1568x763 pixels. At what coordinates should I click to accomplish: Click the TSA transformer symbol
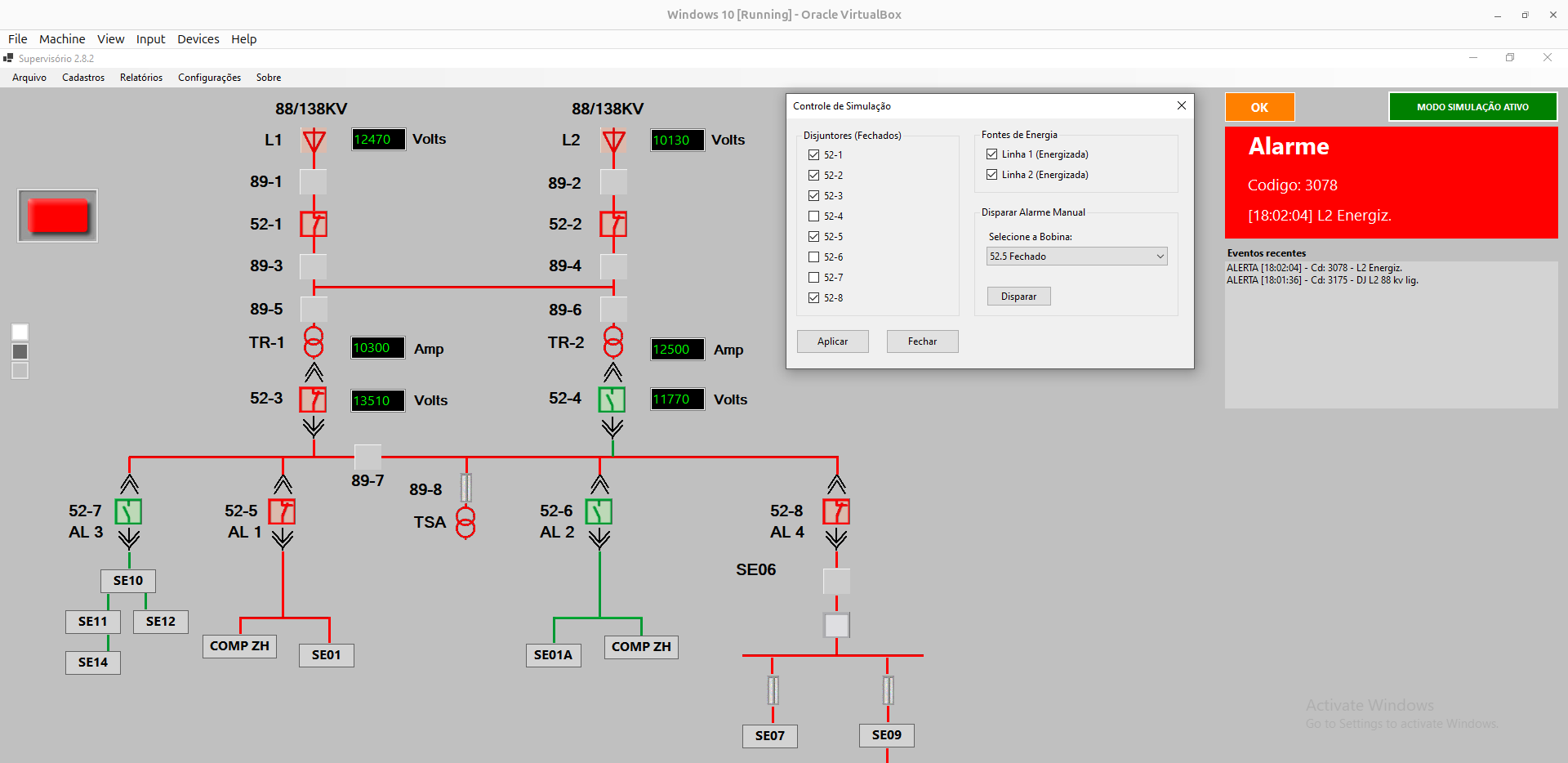(x=465, y=522)
